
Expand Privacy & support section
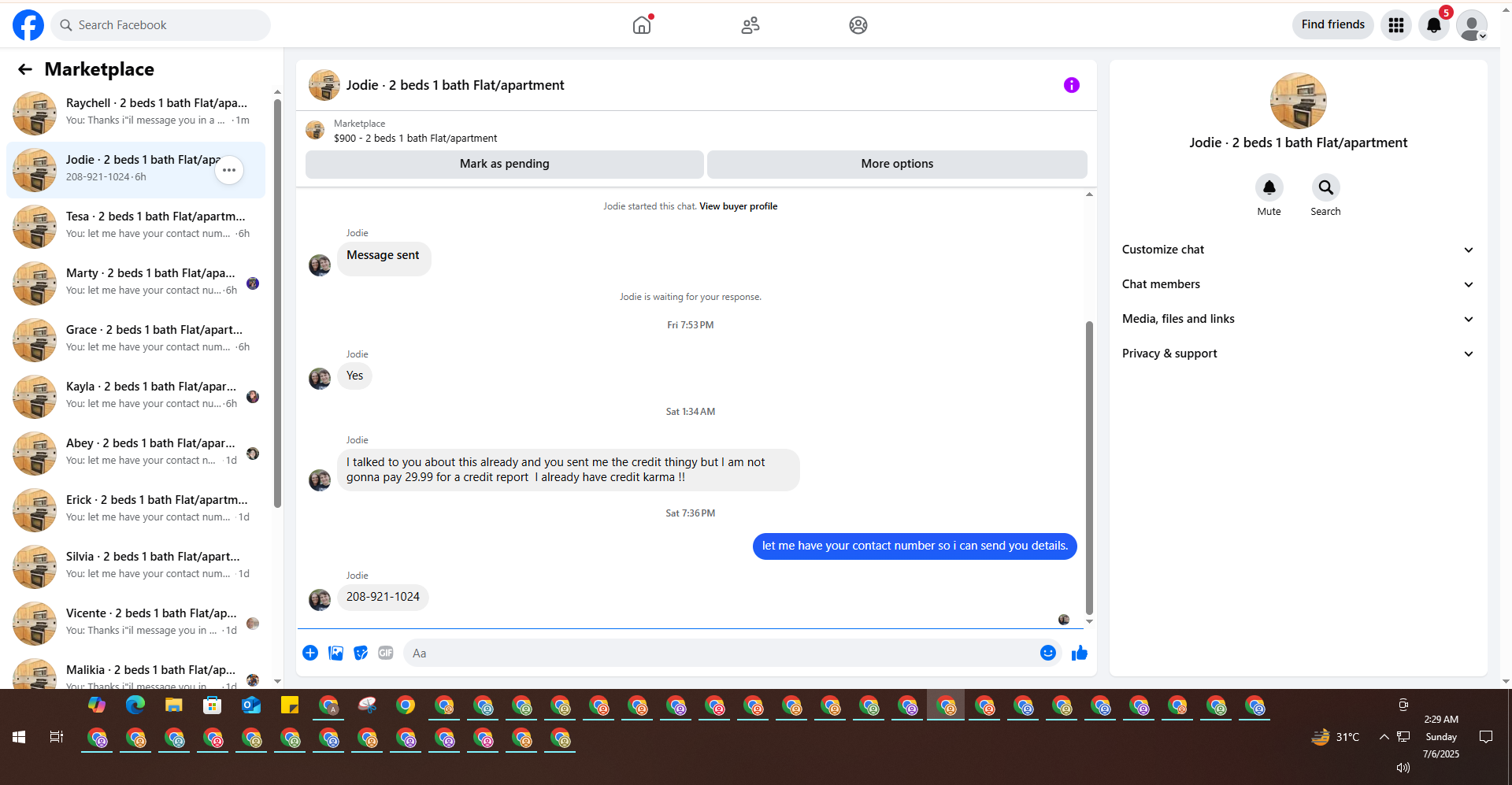coord(1298,354)
